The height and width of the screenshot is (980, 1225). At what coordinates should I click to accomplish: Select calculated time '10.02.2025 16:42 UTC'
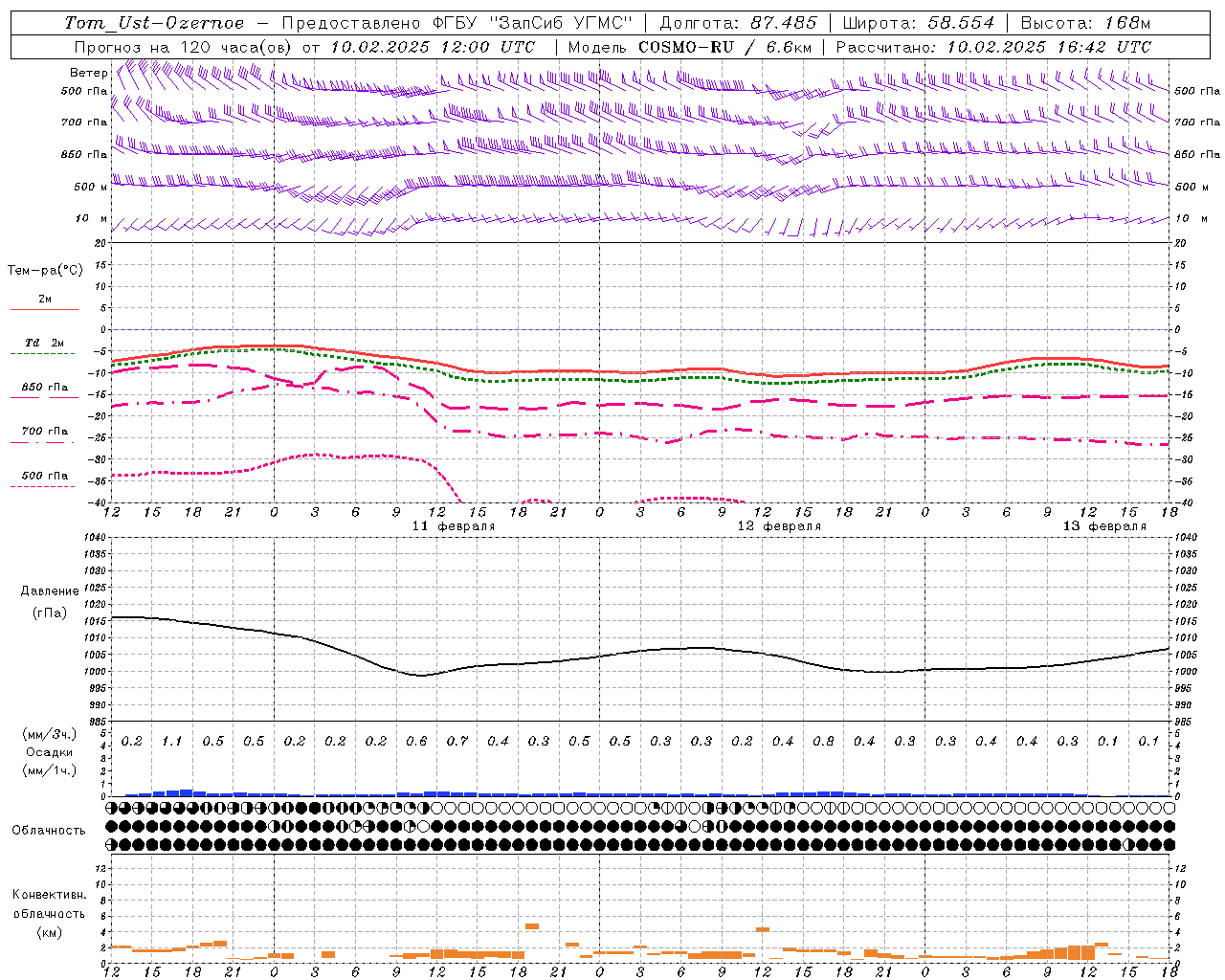(x=1049, y=47)
